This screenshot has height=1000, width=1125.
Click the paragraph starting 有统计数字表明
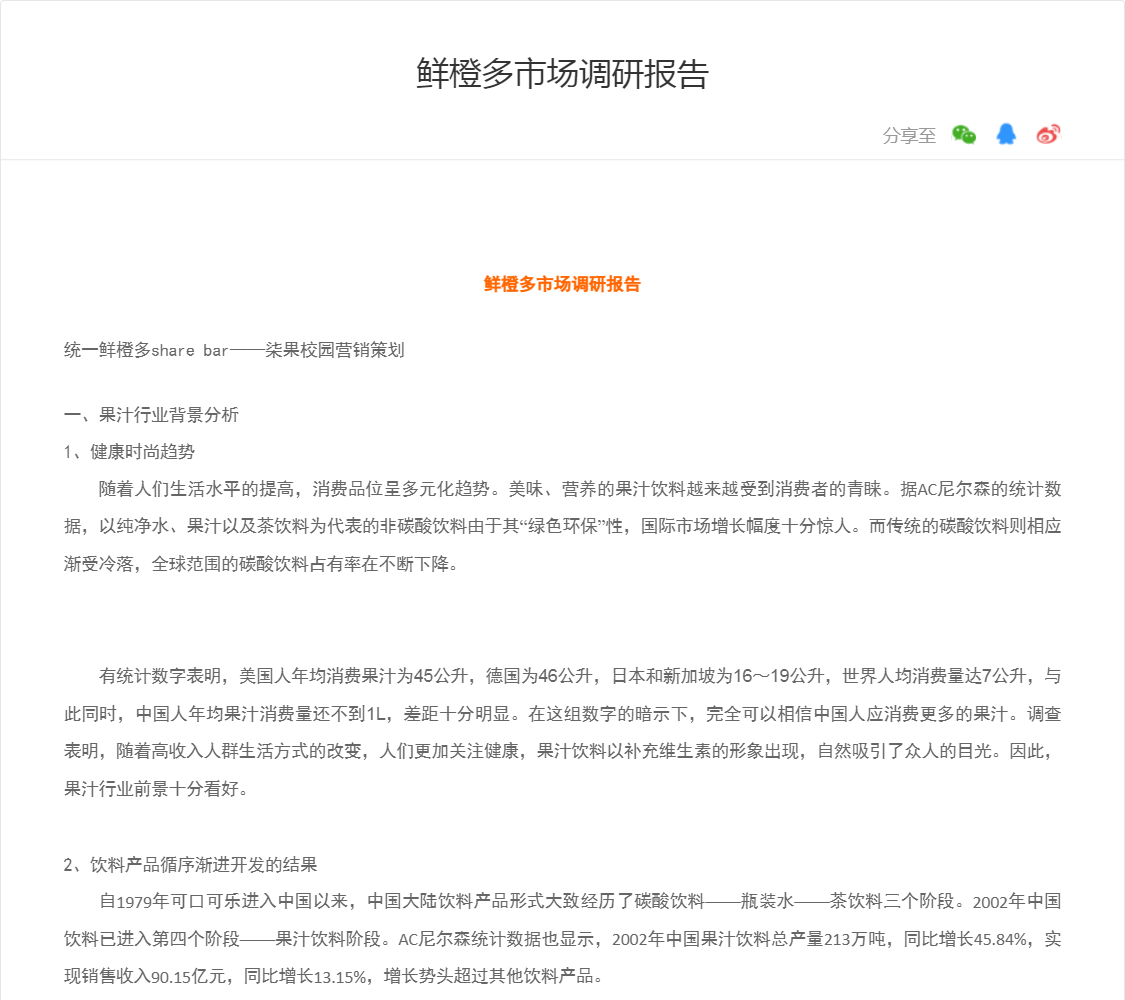[x=562, y=732]
